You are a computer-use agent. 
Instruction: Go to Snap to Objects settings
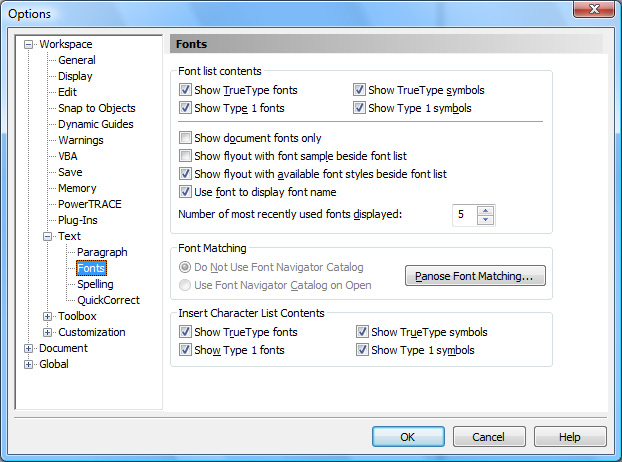tap(97, 108)
